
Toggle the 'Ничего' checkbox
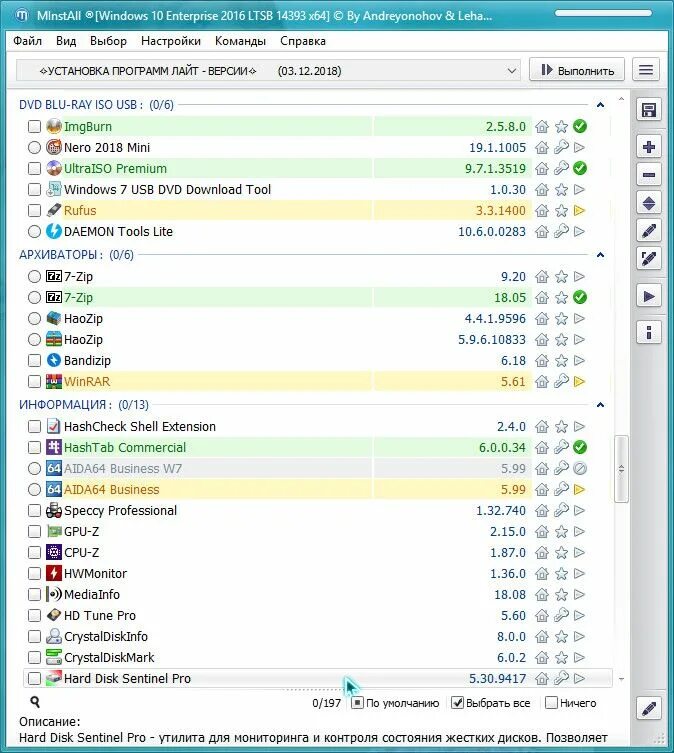[551, 703]
